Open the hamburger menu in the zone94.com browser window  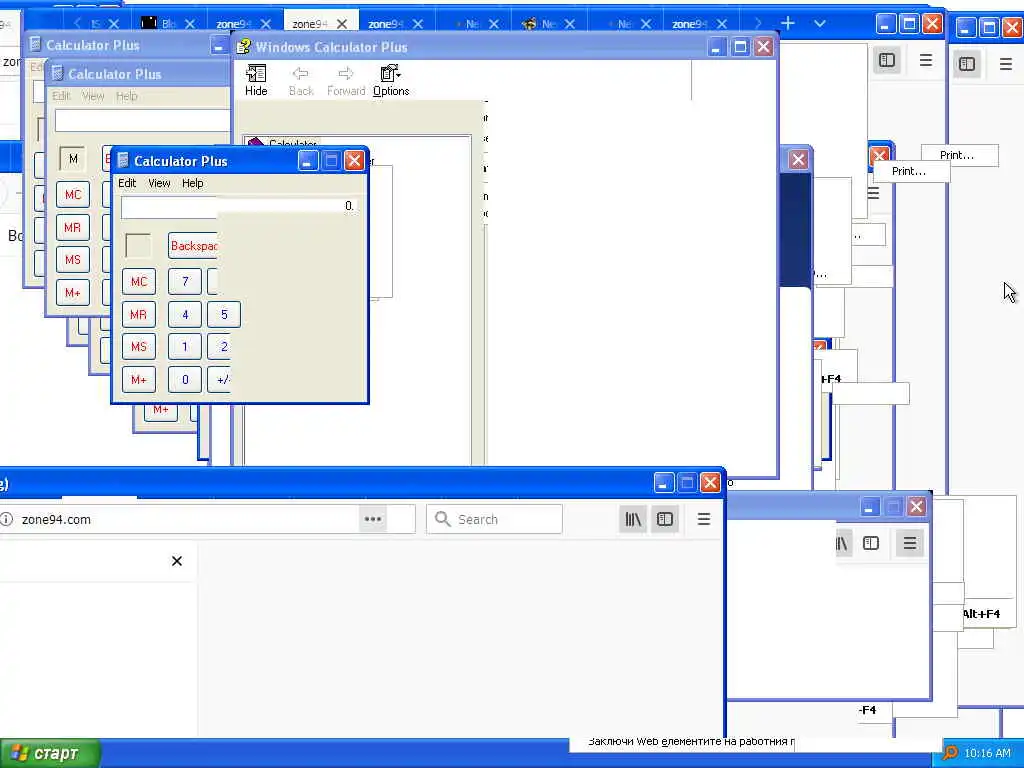(703, 519)
